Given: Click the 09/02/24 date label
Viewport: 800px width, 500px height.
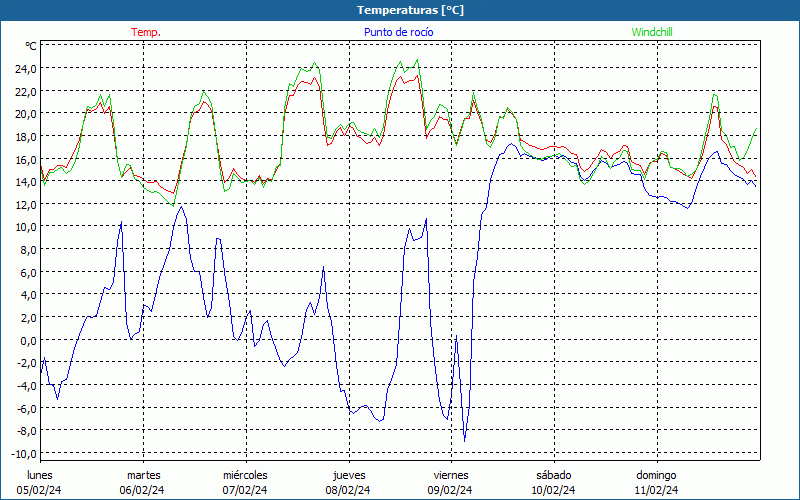Looking at the screenshot, I should coord(450,490).
